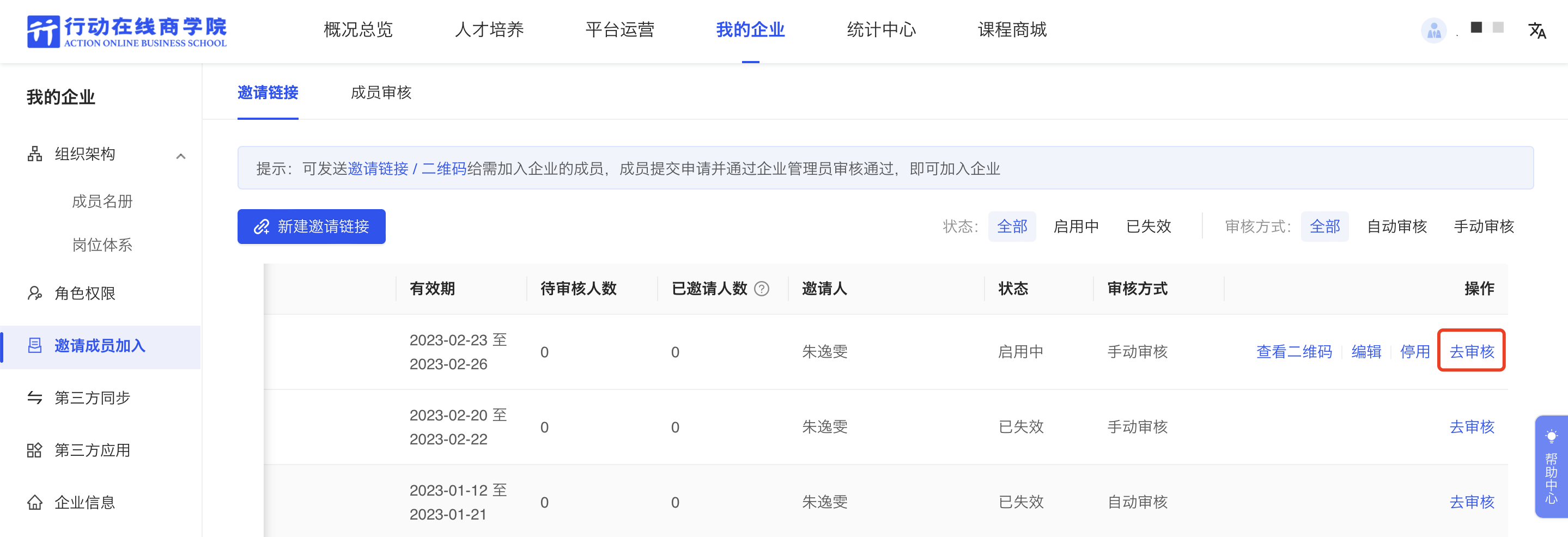Switch language with the translate icon
The width and height of the screenshot is (1568, 537).
click(1537, 30)
